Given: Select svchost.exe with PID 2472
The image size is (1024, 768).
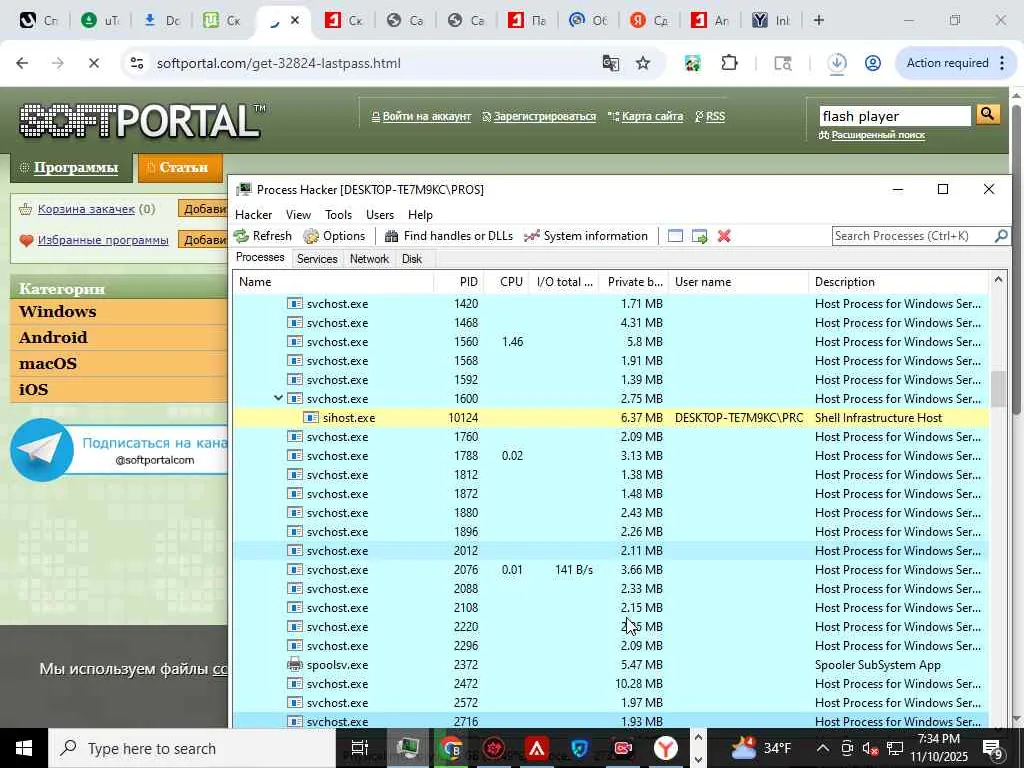Looking at the screenshot, I should point(611,684).
